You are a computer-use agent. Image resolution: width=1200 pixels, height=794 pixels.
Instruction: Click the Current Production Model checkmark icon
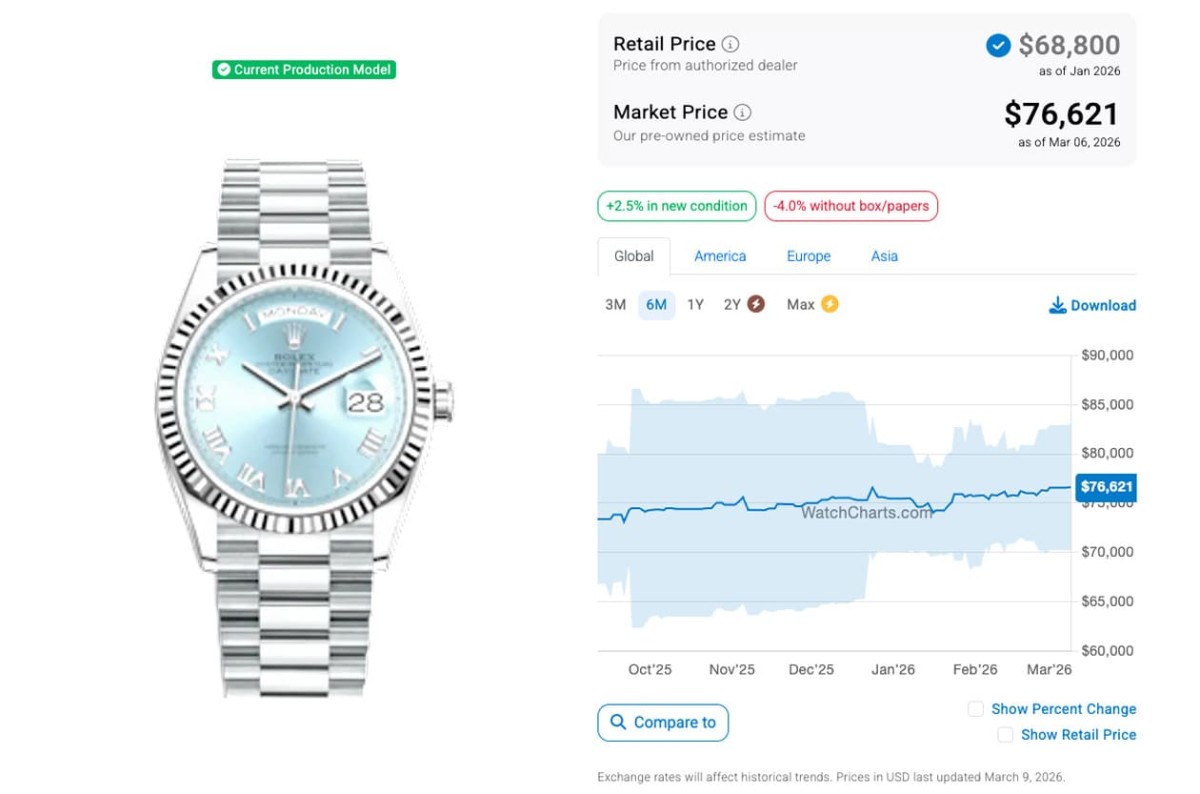(x=223, y=70)
